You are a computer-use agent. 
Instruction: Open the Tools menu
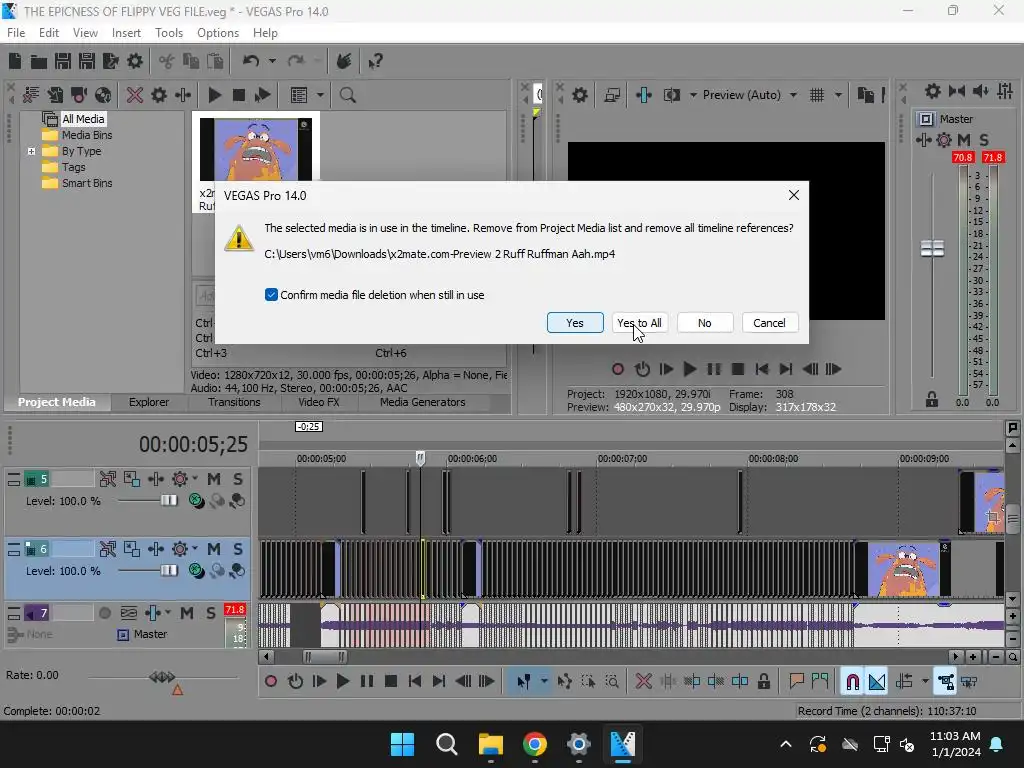click(x=169, y=33)
